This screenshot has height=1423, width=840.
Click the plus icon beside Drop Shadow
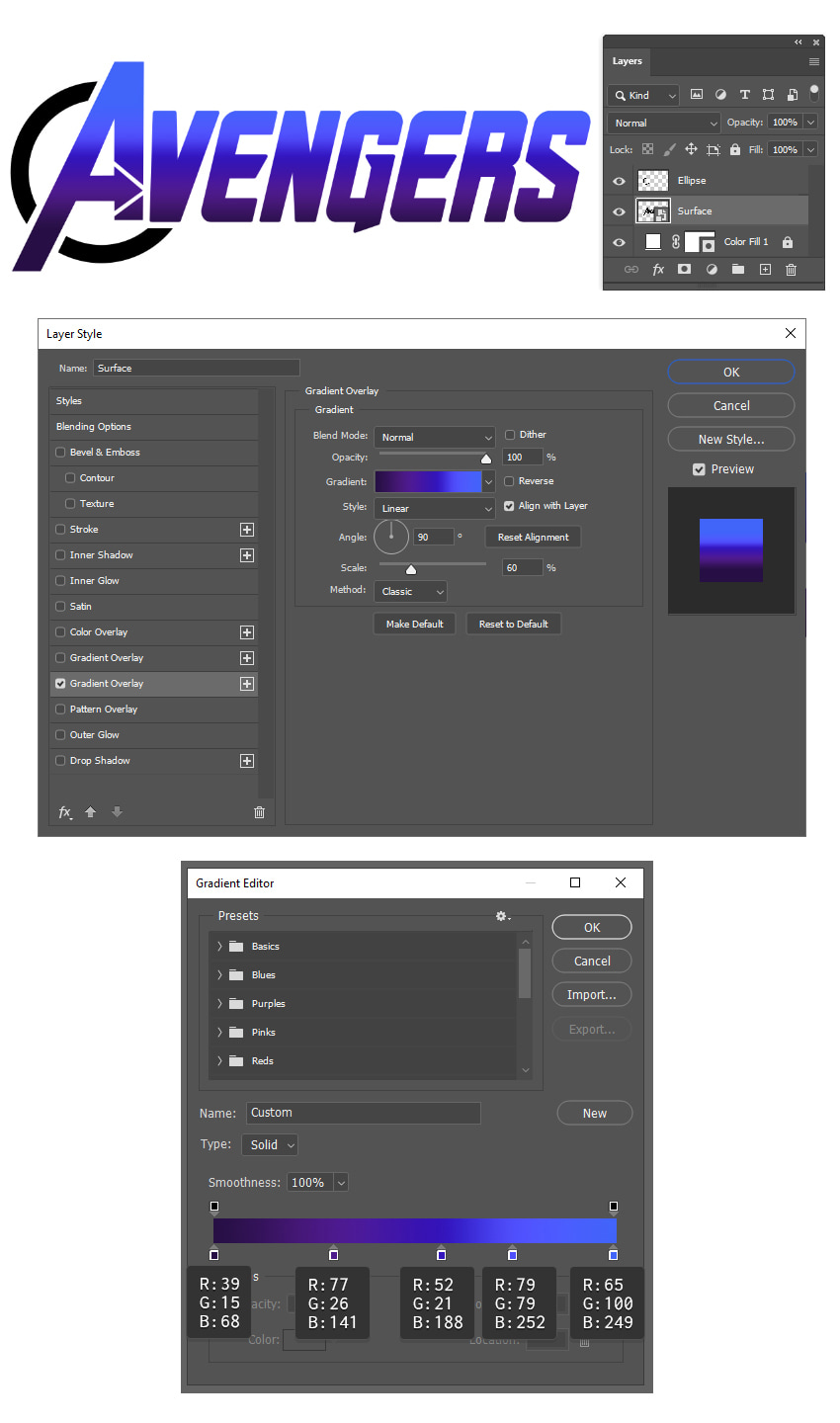pos(247,761)
